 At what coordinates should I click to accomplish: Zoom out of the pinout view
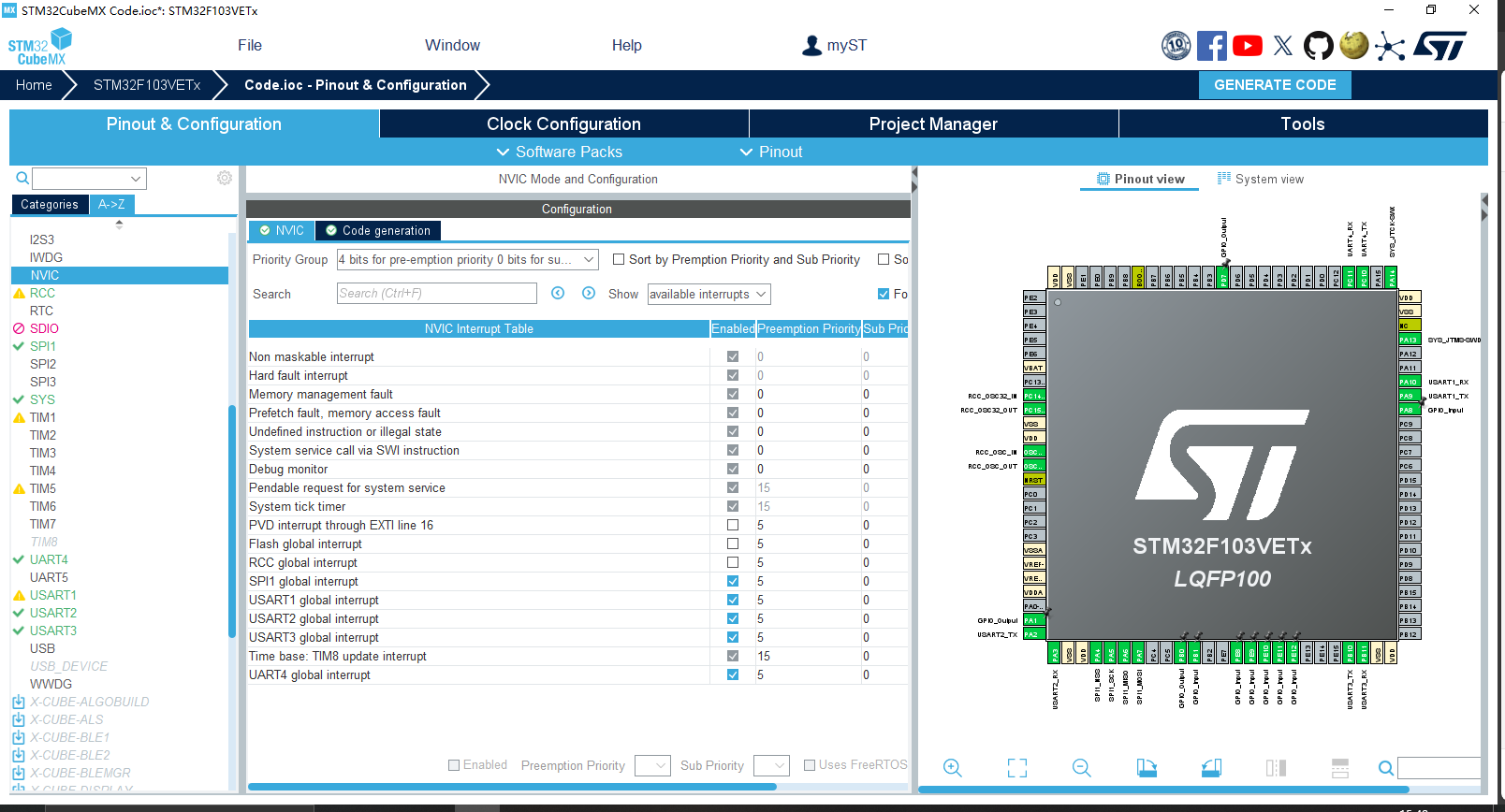point(1082,768)
